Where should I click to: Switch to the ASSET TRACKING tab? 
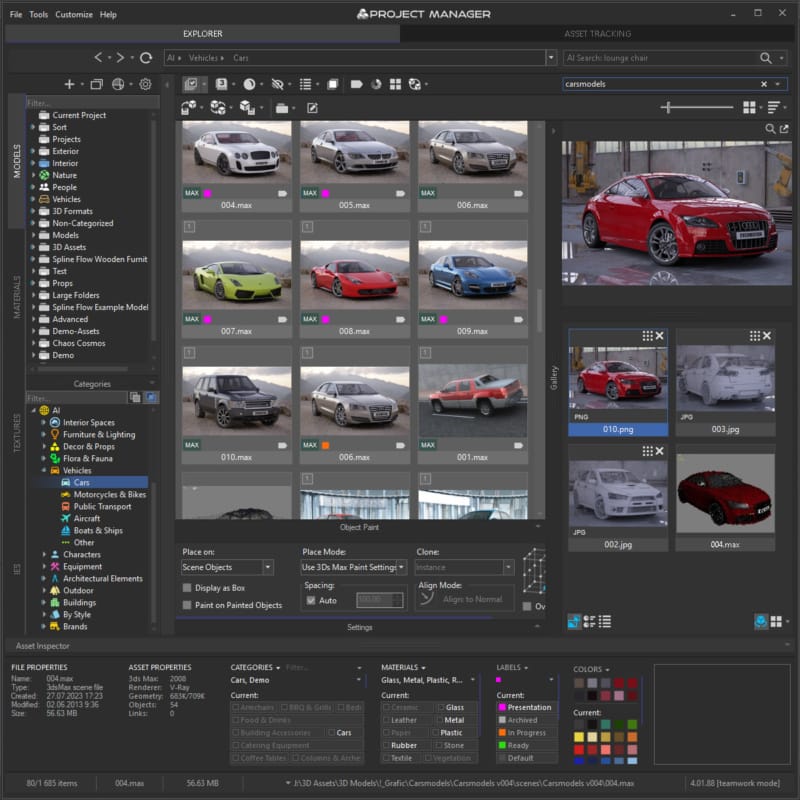pos(597,34)
